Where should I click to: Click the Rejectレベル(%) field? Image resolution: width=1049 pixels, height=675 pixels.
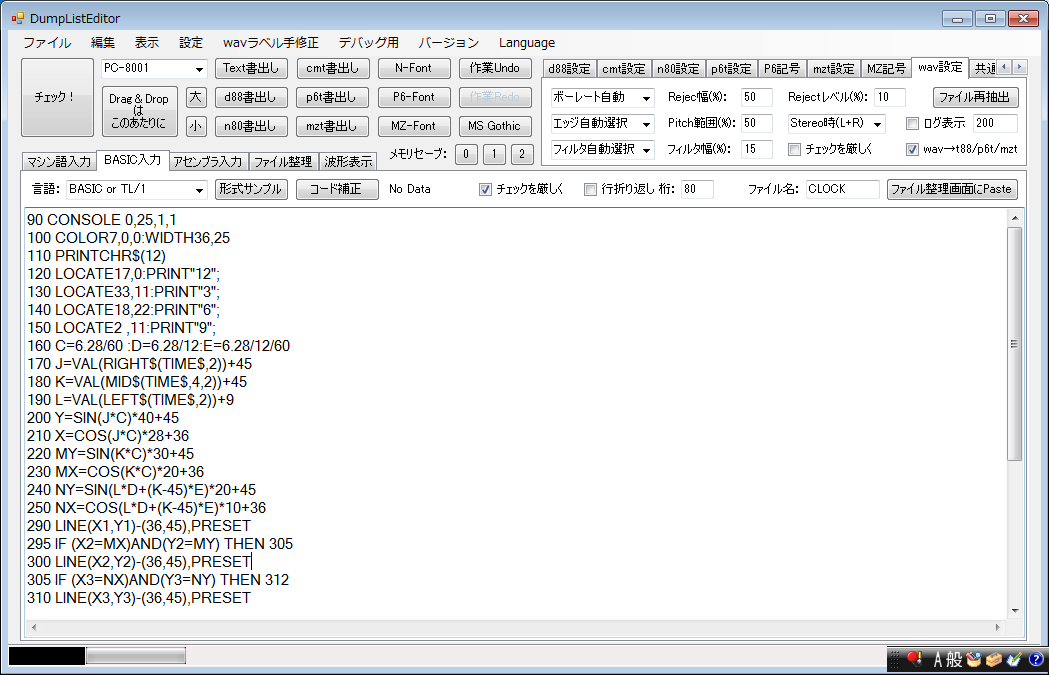[890, 97]
